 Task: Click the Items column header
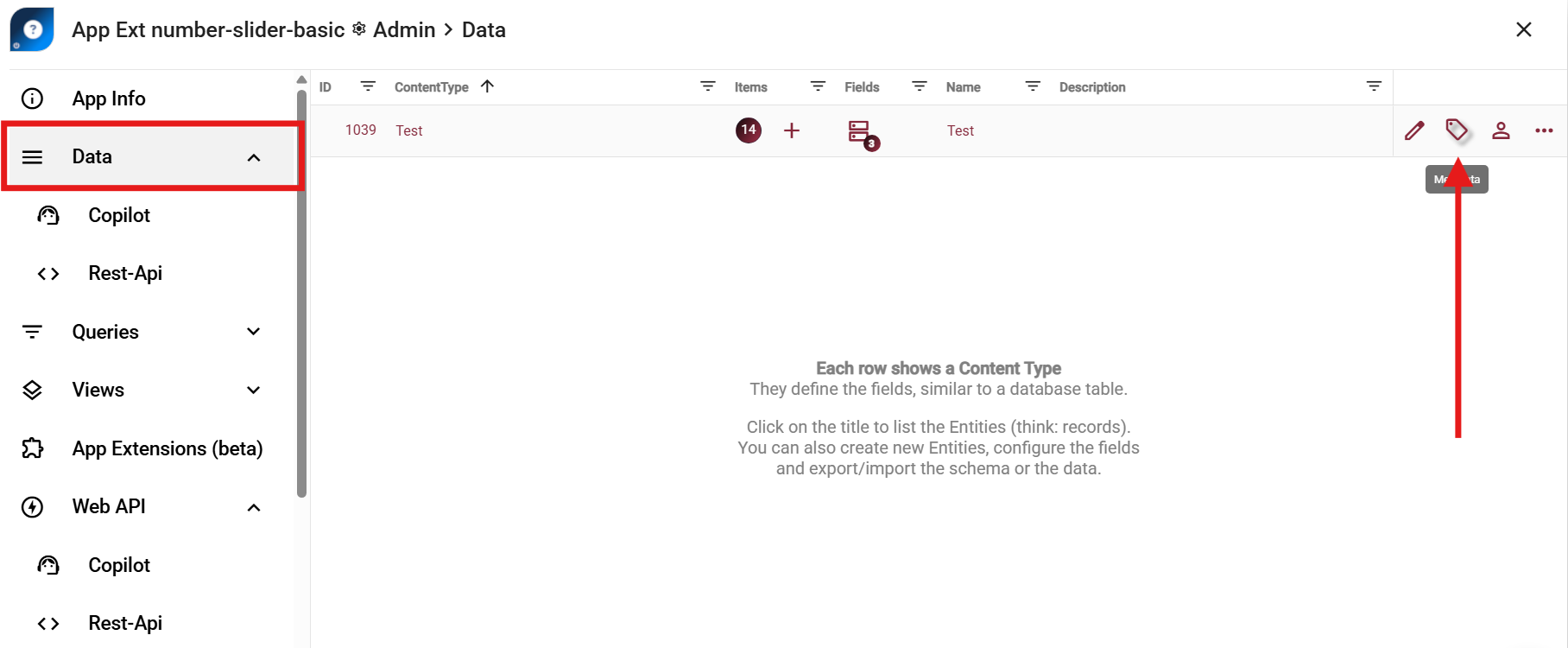(x=751, y=87)
